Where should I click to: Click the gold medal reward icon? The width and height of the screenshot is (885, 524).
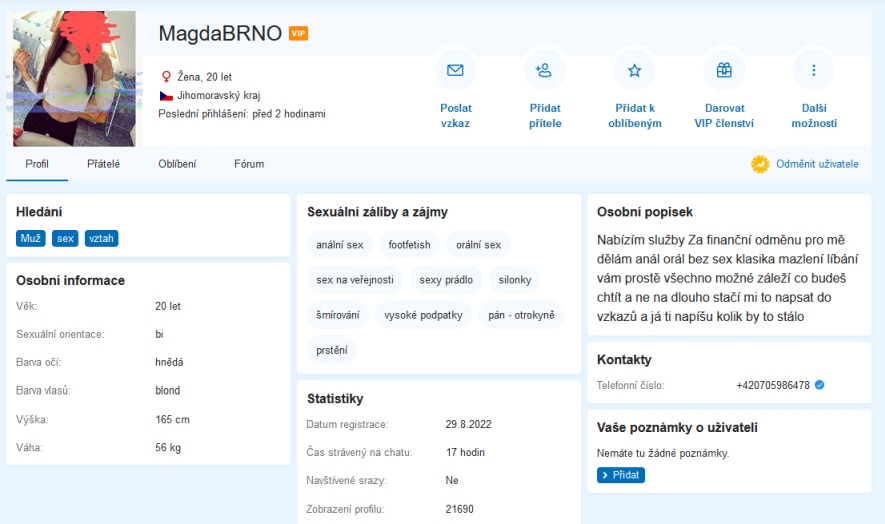(x=760, y=164)
